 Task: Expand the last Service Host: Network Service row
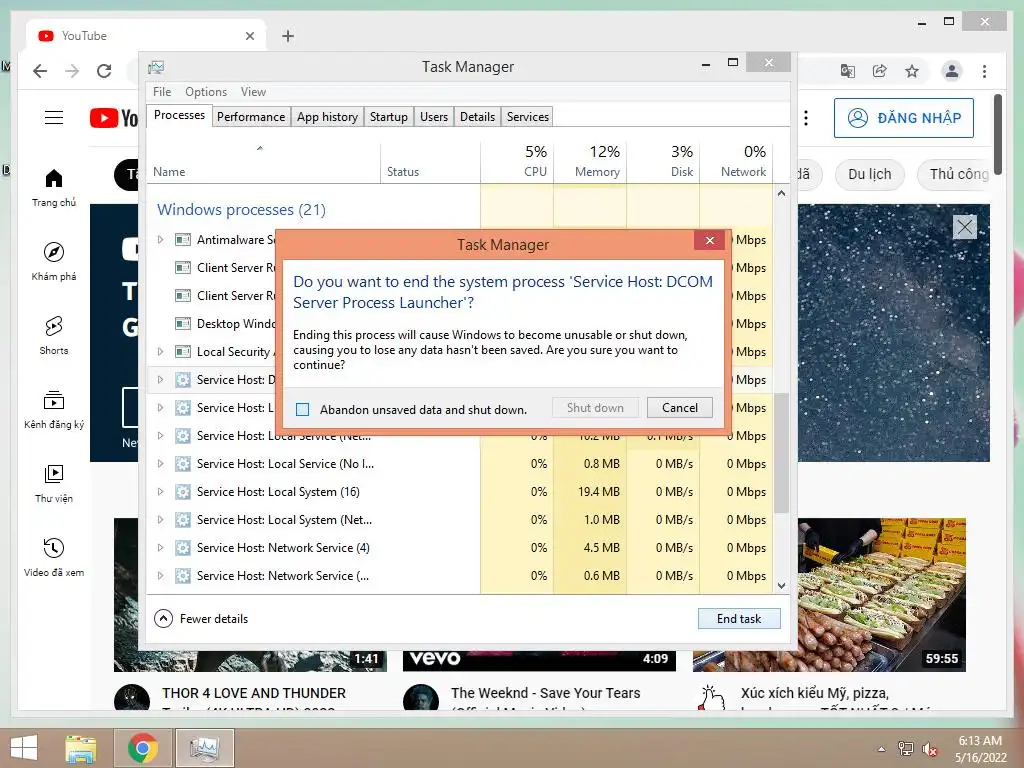point(160,576)
